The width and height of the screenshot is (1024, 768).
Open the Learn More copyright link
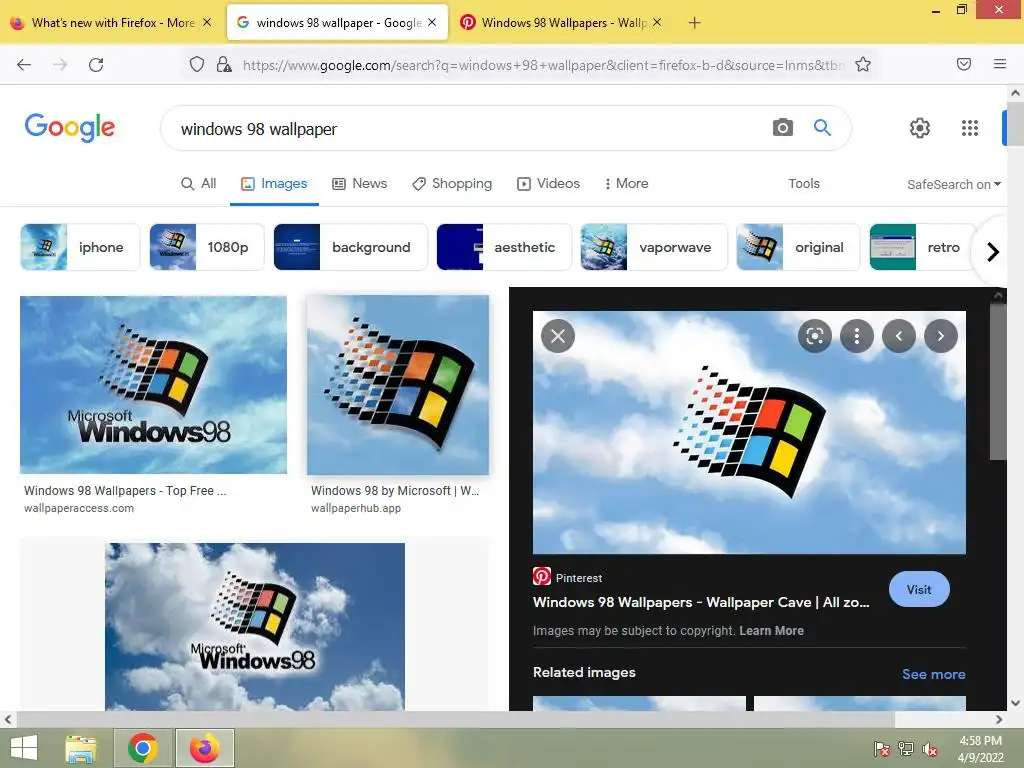(771, 631)
